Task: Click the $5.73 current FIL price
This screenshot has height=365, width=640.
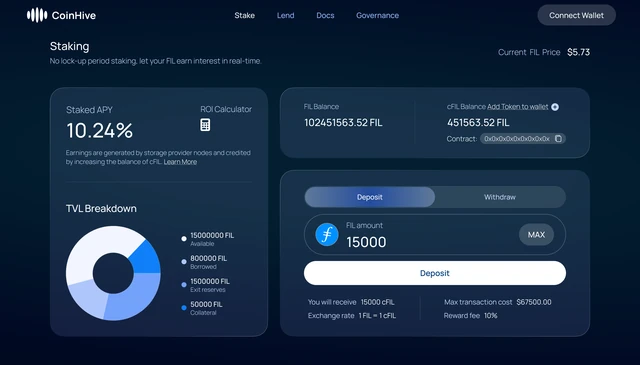Action: coord(578,52)
